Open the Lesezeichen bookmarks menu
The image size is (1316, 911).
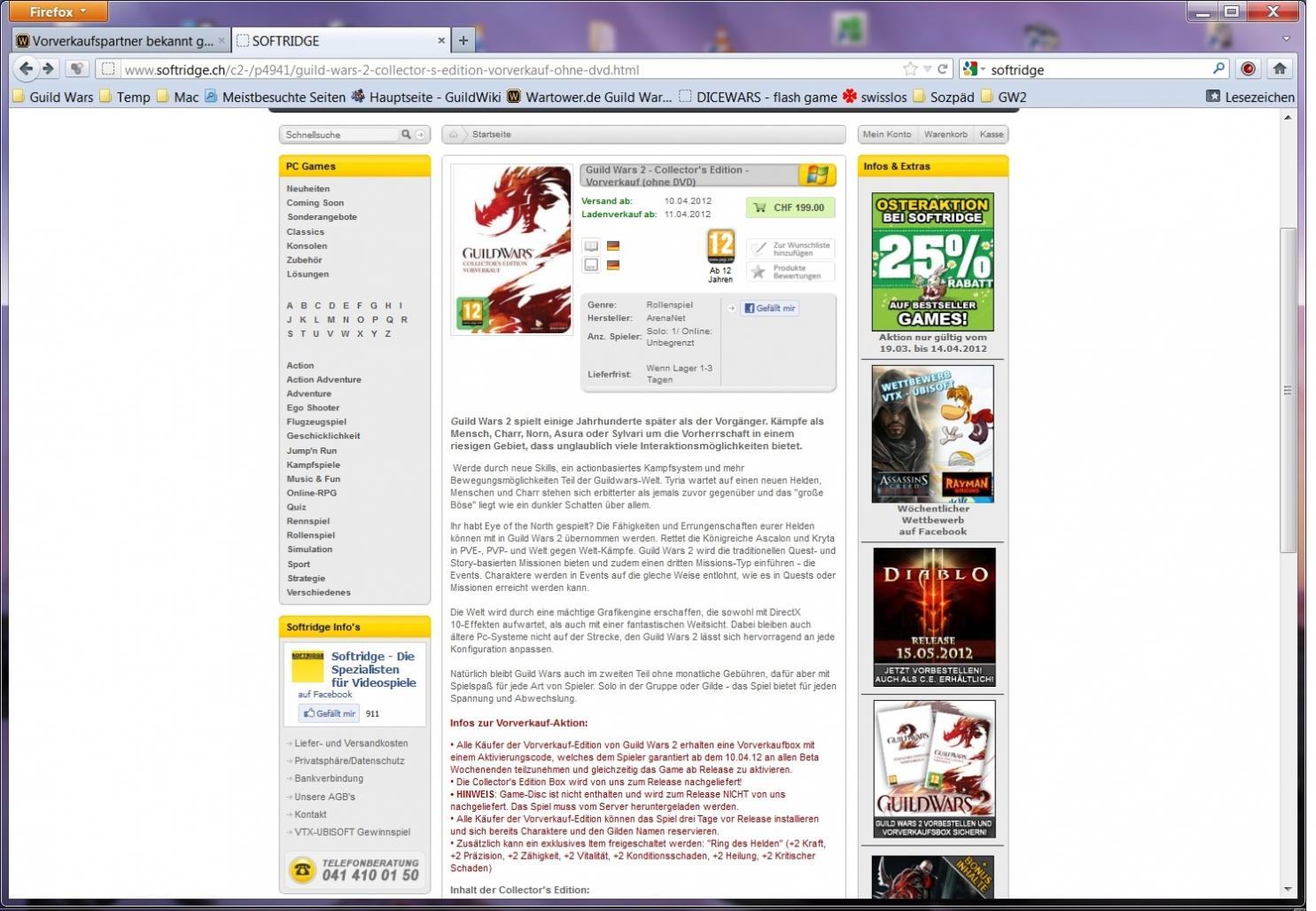(x=1250, y=97)
